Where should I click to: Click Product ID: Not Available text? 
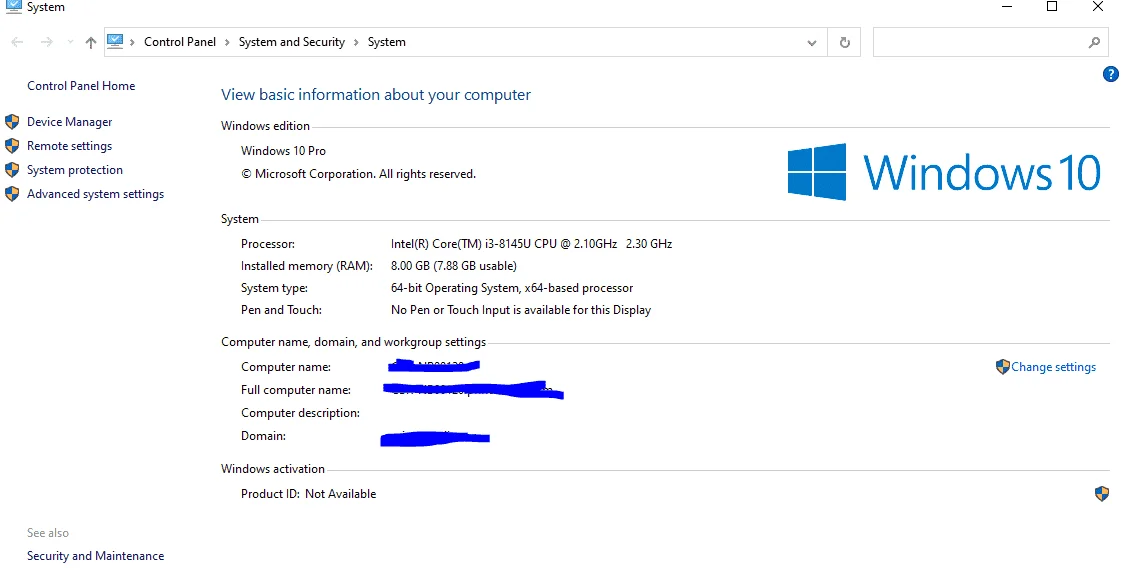pos(308,494)
